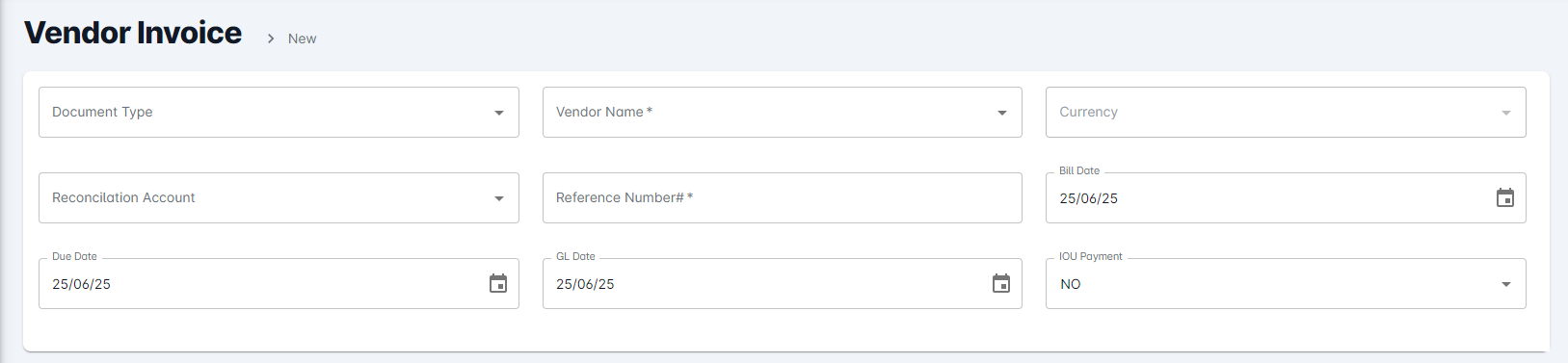This screenshot has width=1568, height=363.
Task: Focus the Reference Number# input field
Action: [783, 197]
